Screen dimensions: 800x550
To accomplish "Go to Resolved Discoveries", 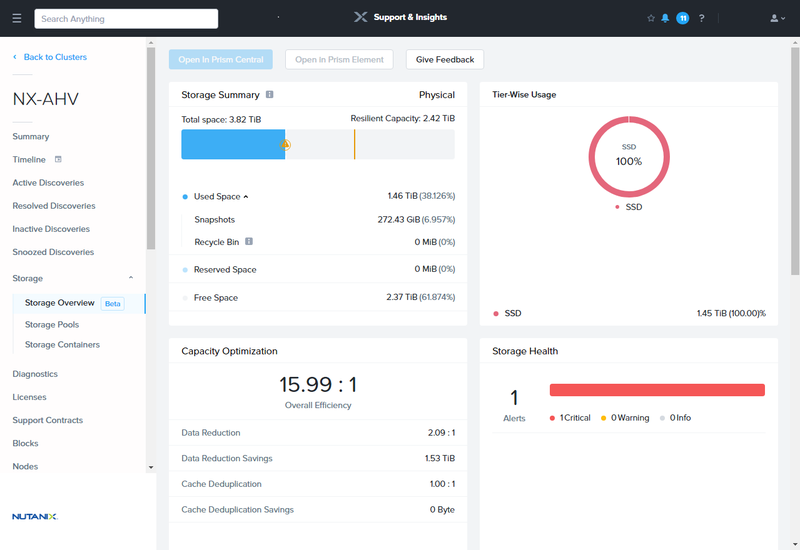I will (54, 206).
